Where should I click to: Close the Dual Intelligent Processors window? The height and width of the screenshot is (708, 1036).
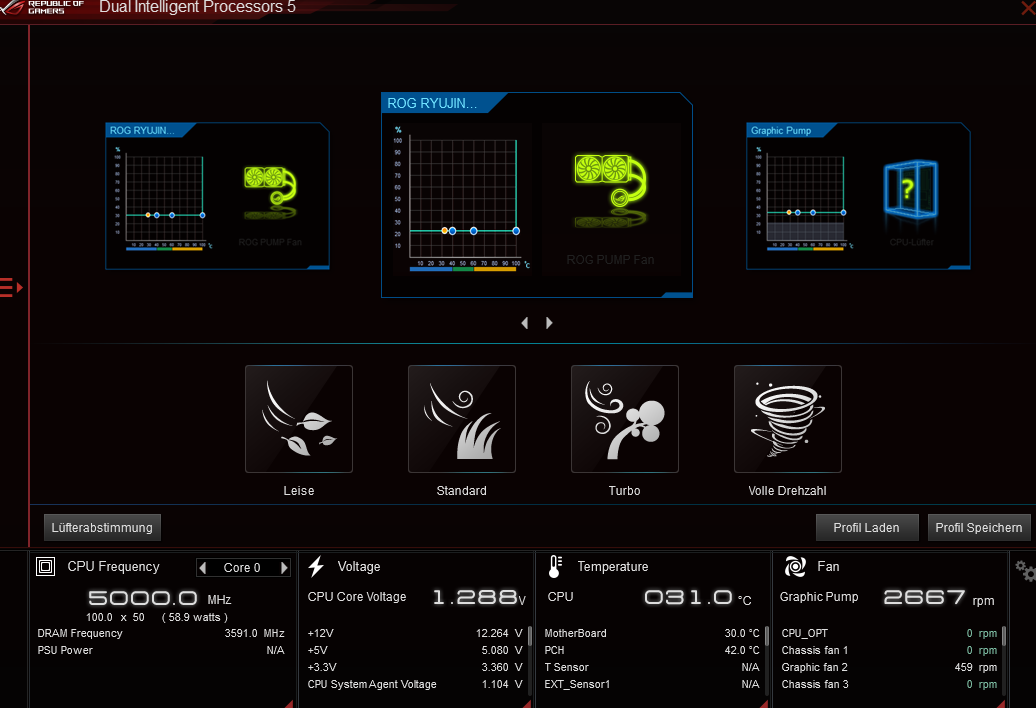coord(1028,8)
